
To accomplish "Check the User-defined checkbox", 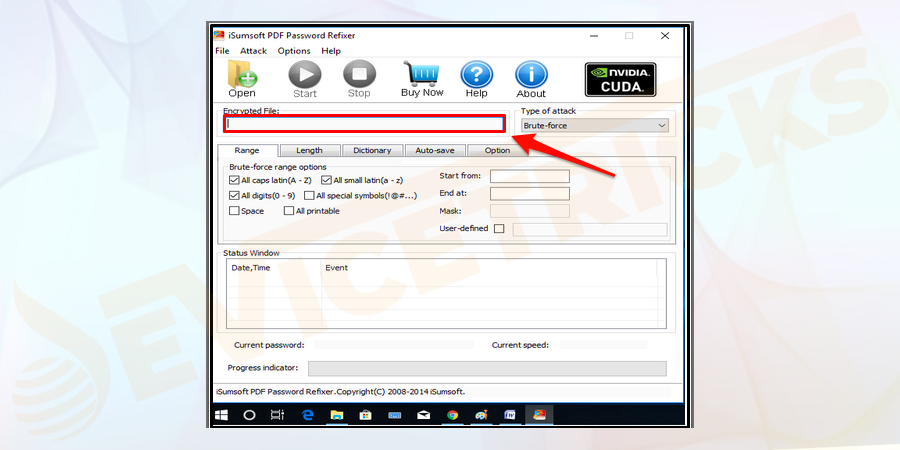I will 499,228.
